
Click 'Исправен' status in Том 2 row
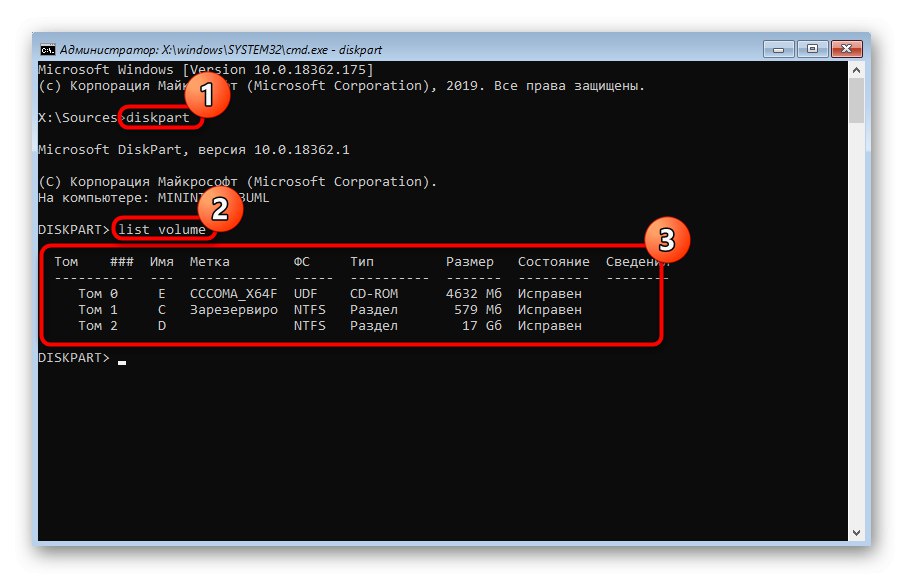pyautogui.click(x=549, y=326)
